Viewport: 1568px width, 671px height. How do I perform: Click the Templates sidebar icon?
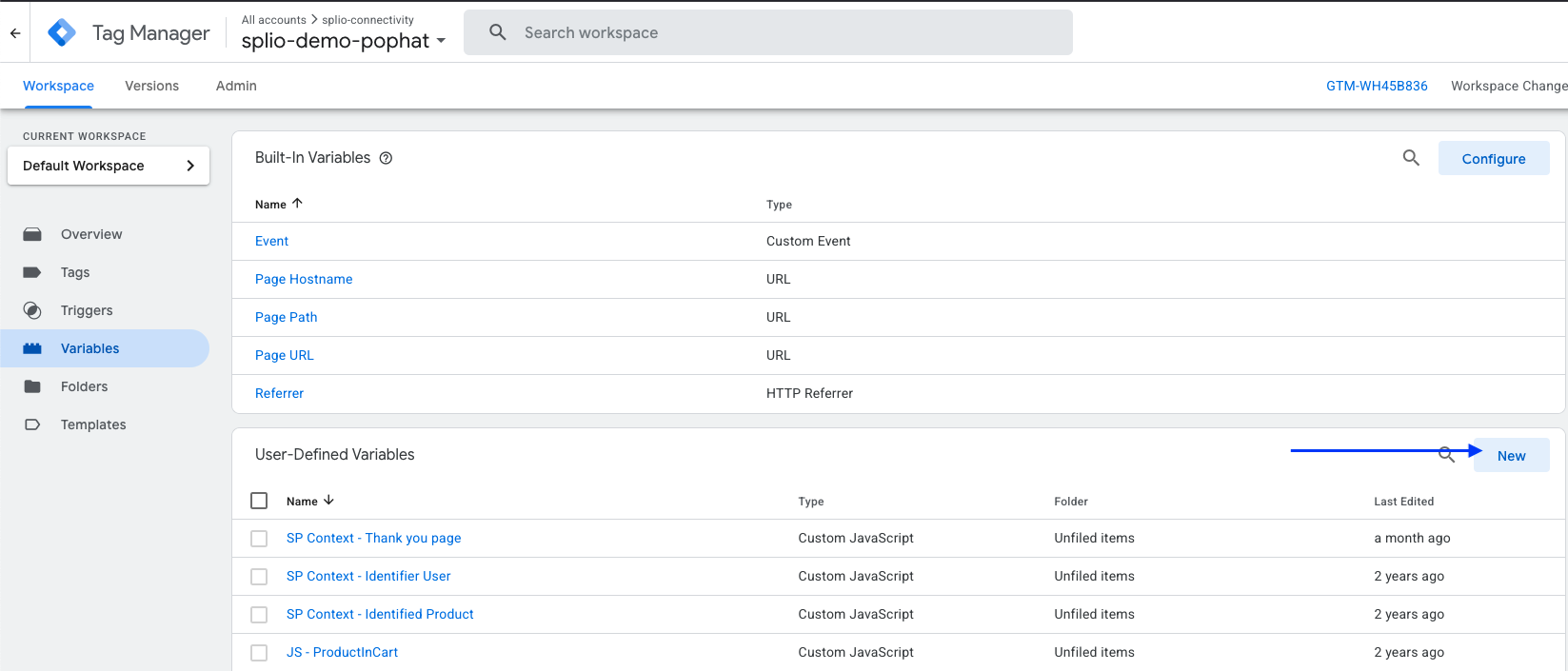[x=32, y=424]
